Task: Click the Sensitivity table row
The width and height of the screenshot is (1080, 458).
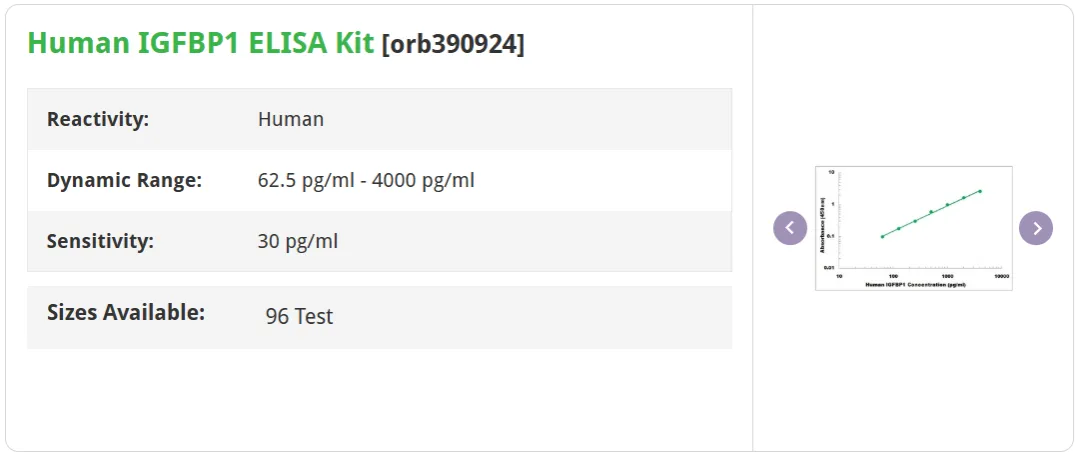Action: click(380, 242)
